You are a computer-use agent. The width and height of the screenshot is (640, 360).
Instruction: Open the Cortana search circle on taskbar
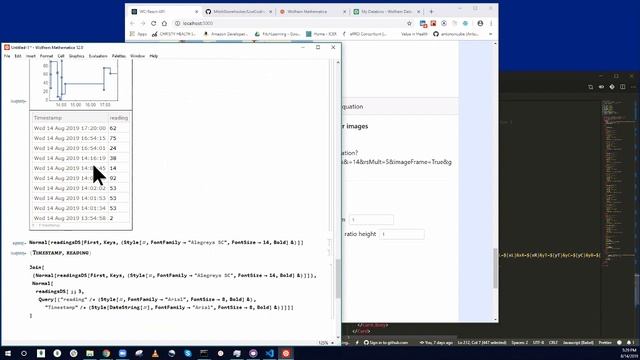[24, 353]
